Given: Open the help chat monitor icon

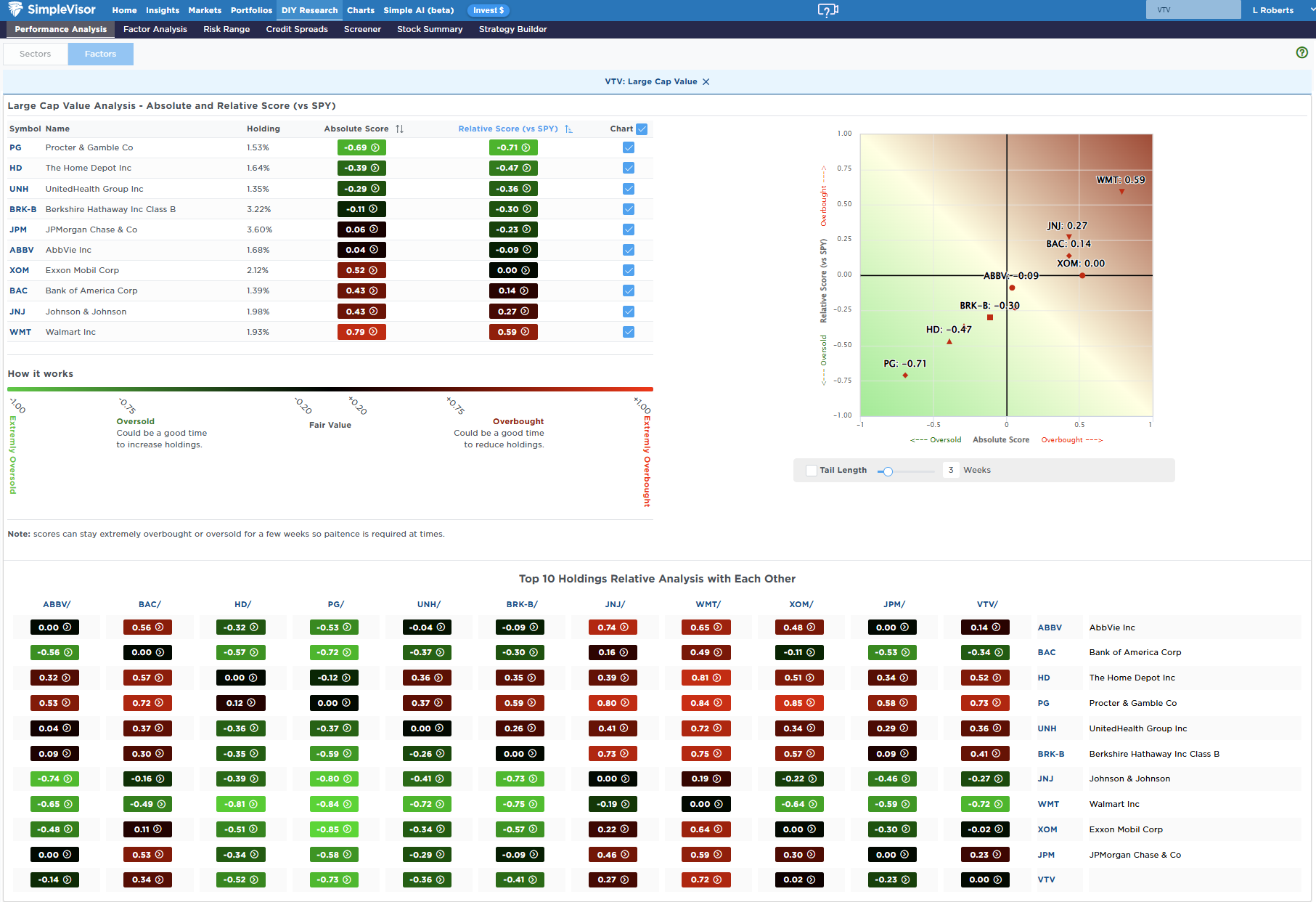Looking at the screenshot, I should pos(827,10).
